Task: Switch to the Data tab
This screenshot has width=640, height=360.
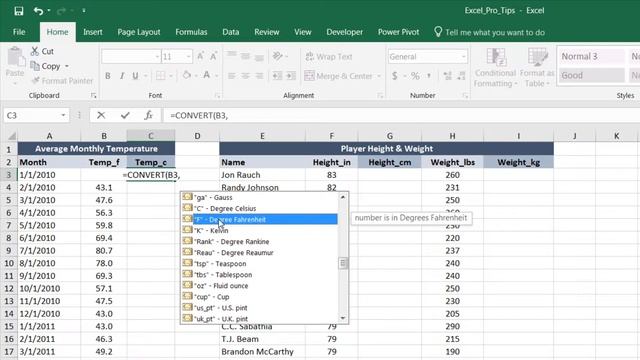Action: (231, 32)
